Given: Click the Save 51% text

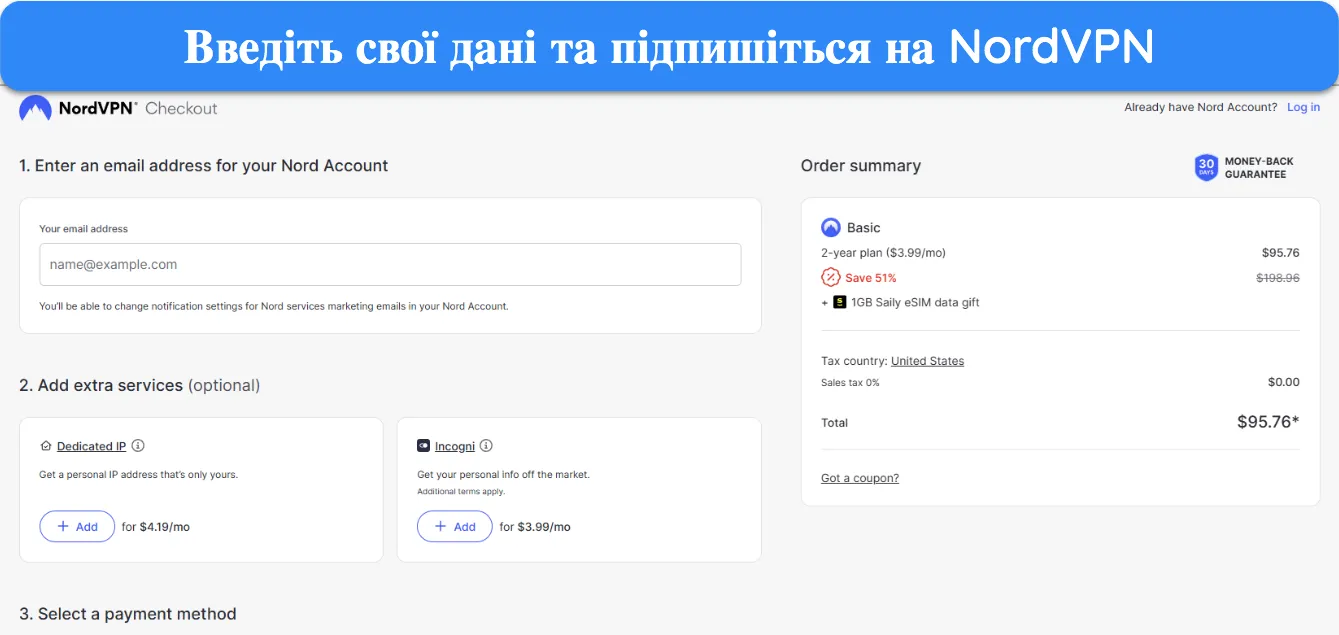Looking at the screenshot, I should click(871, 278).
